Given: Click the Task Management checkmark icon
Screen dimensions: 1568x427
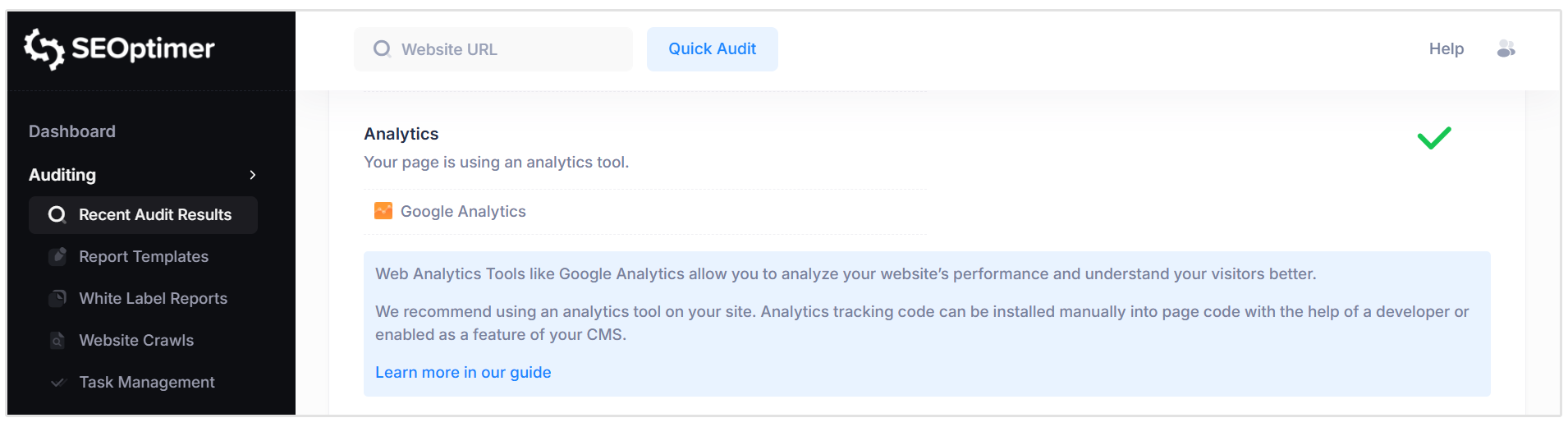Looking at the screenshot, I should click(57, 382).
